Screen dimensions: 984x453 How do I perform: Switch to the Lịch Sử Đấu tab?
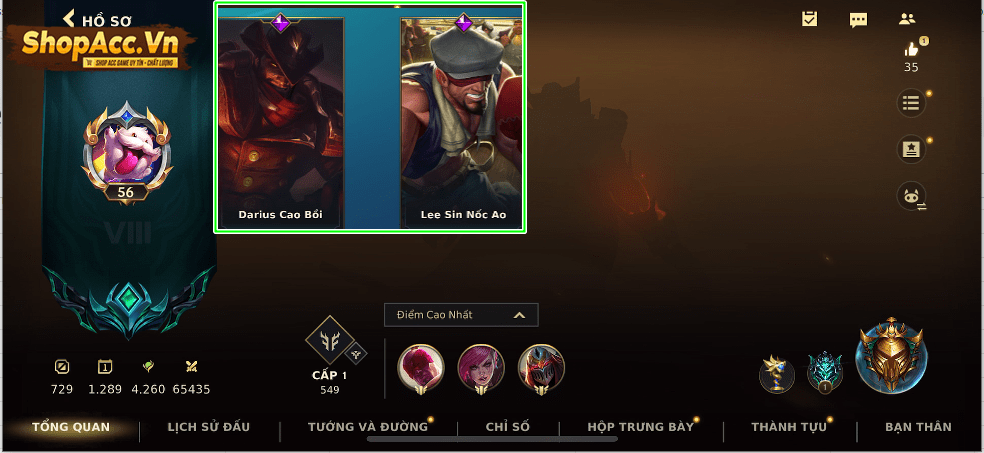209,427
